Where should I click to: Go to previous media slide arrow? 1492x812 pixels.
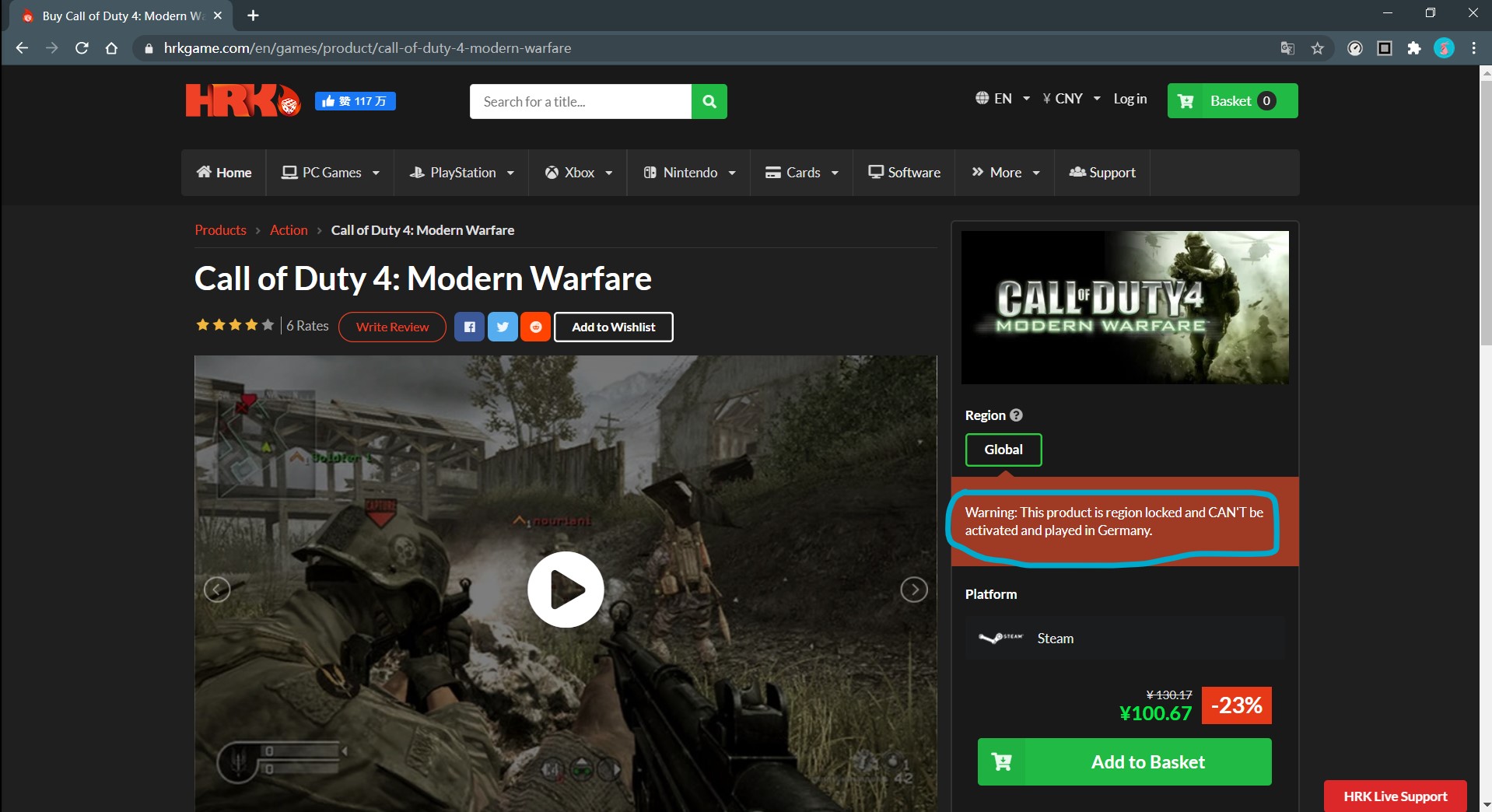(x=217, y=590)
